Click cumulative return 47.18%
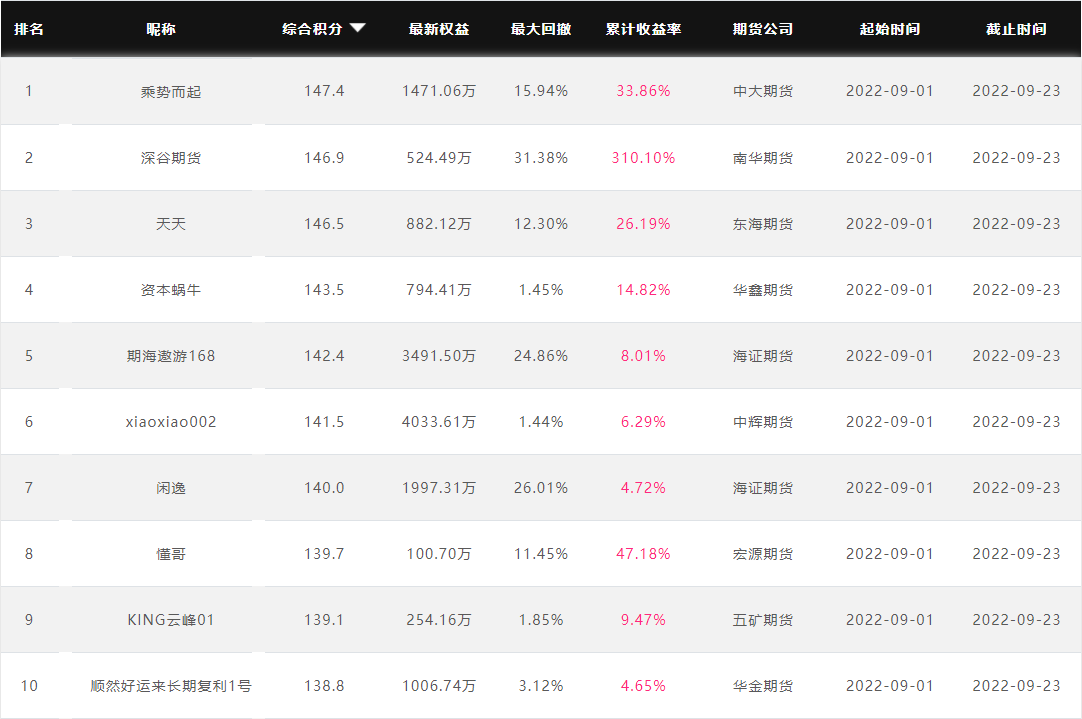The image size is (1082, 719). tap(643, 554)
